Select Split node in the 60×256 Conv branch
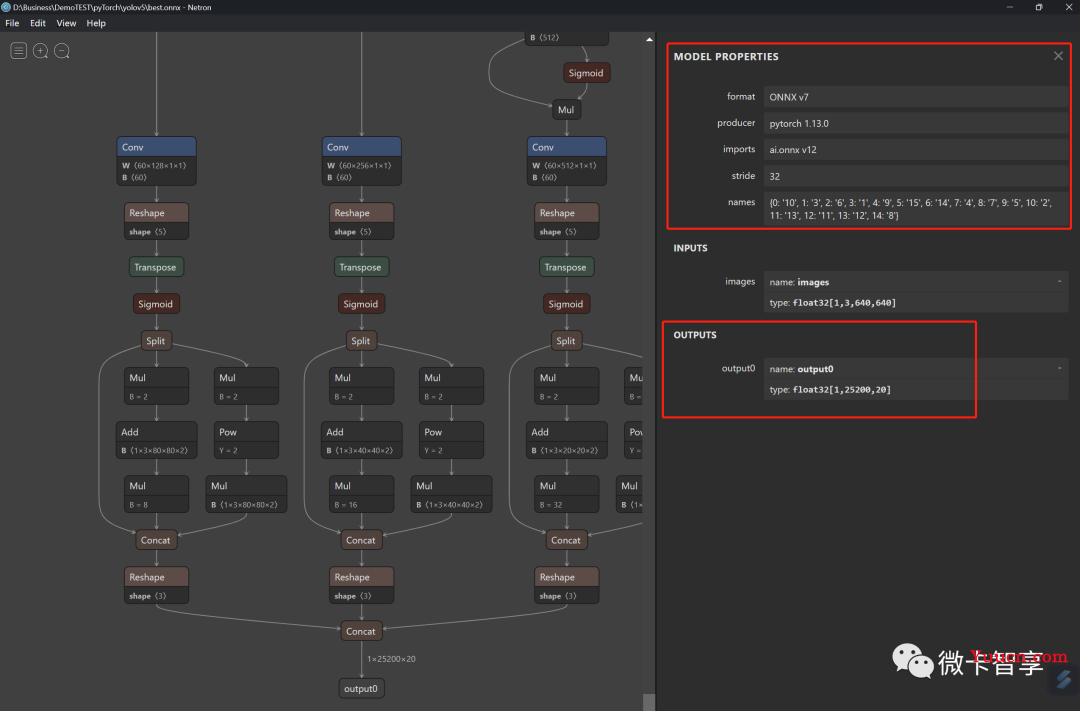 point(361,341)
